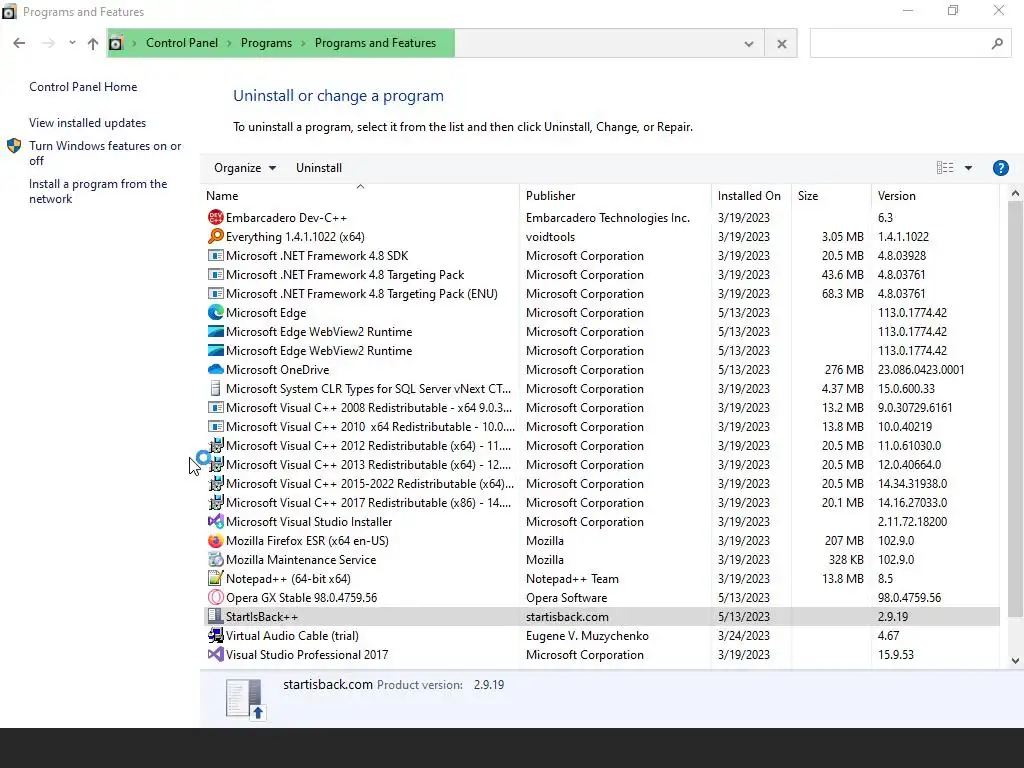Click Embarcadero Technologies Inc. publisher cell
Viewport: 1024px width, 768px height.
tap(607, 217)
